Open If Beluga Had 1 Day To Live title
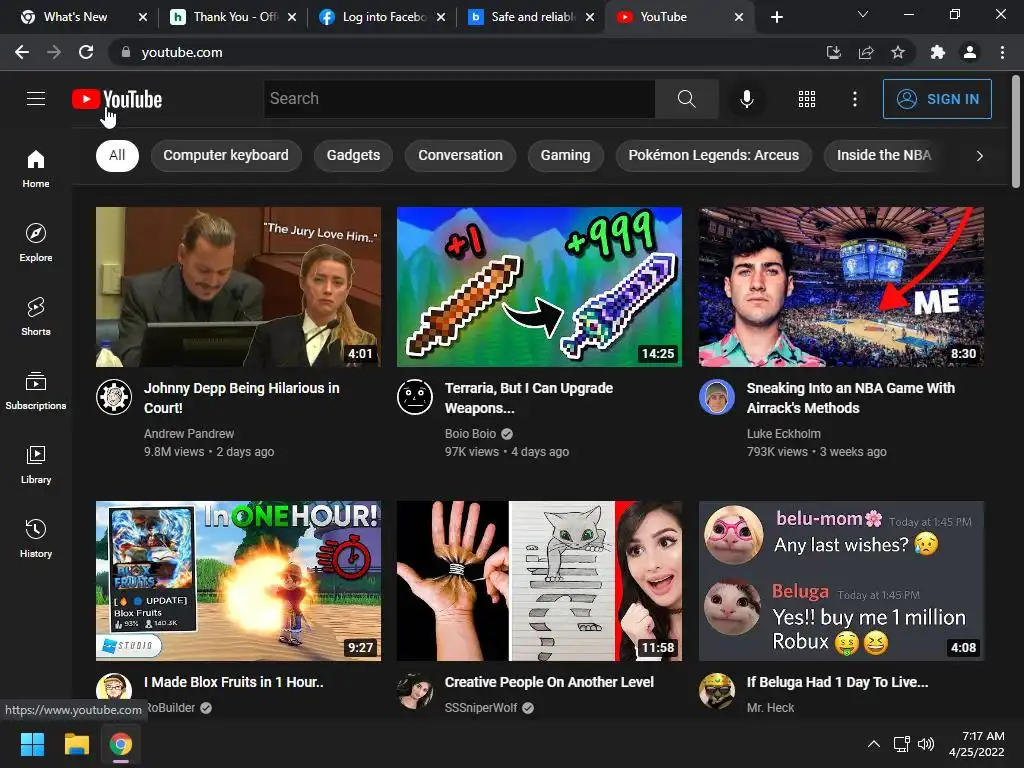This screenshot has width=1024, height=768. 837,682
